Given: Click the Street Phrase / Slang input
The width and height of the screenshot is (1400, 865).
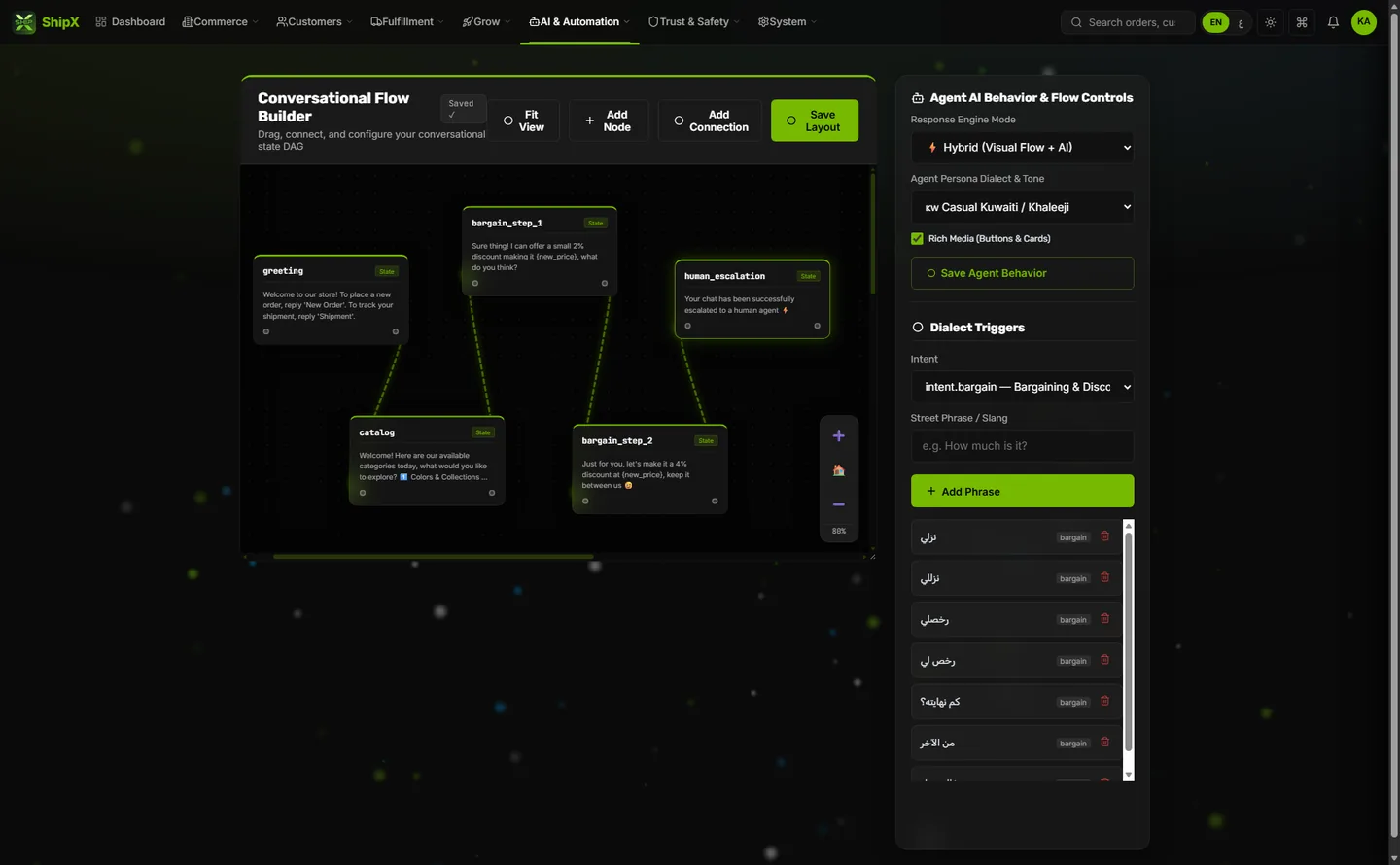Looking at the screenshot, I should pyautogui.click(x=1022, y=446).
